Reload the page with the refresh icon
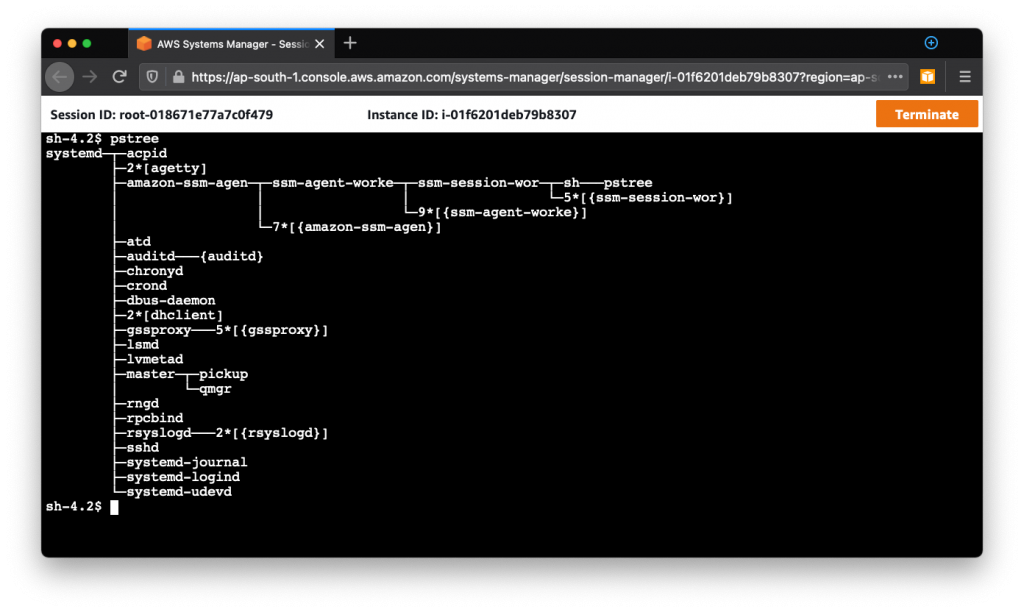This screenshot has width=1024, height=612. coord(119,77)
